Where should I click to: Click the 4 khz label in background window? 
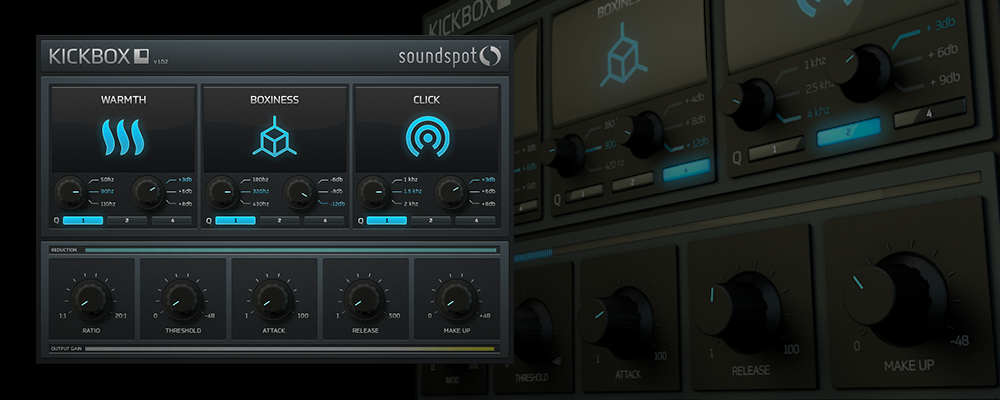816,110
